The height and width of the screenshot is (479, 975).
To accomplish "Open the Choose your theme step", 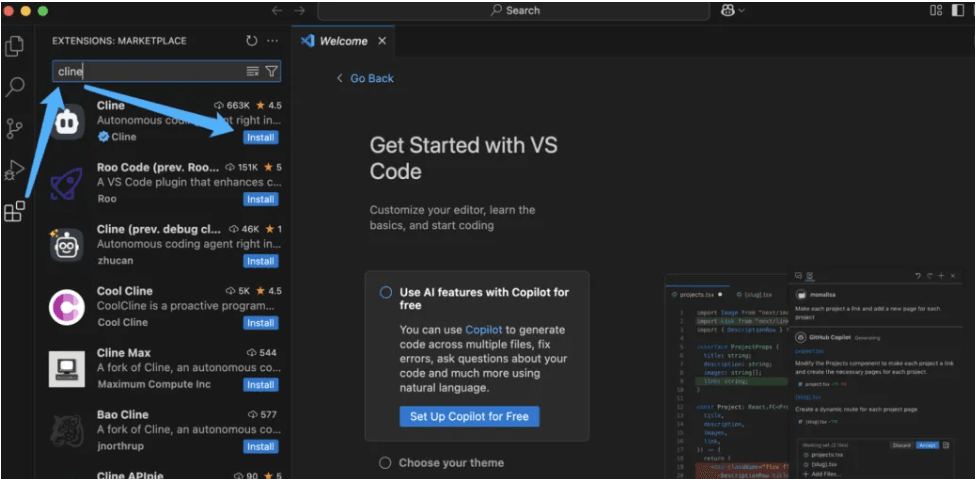I will coord(451,463).
